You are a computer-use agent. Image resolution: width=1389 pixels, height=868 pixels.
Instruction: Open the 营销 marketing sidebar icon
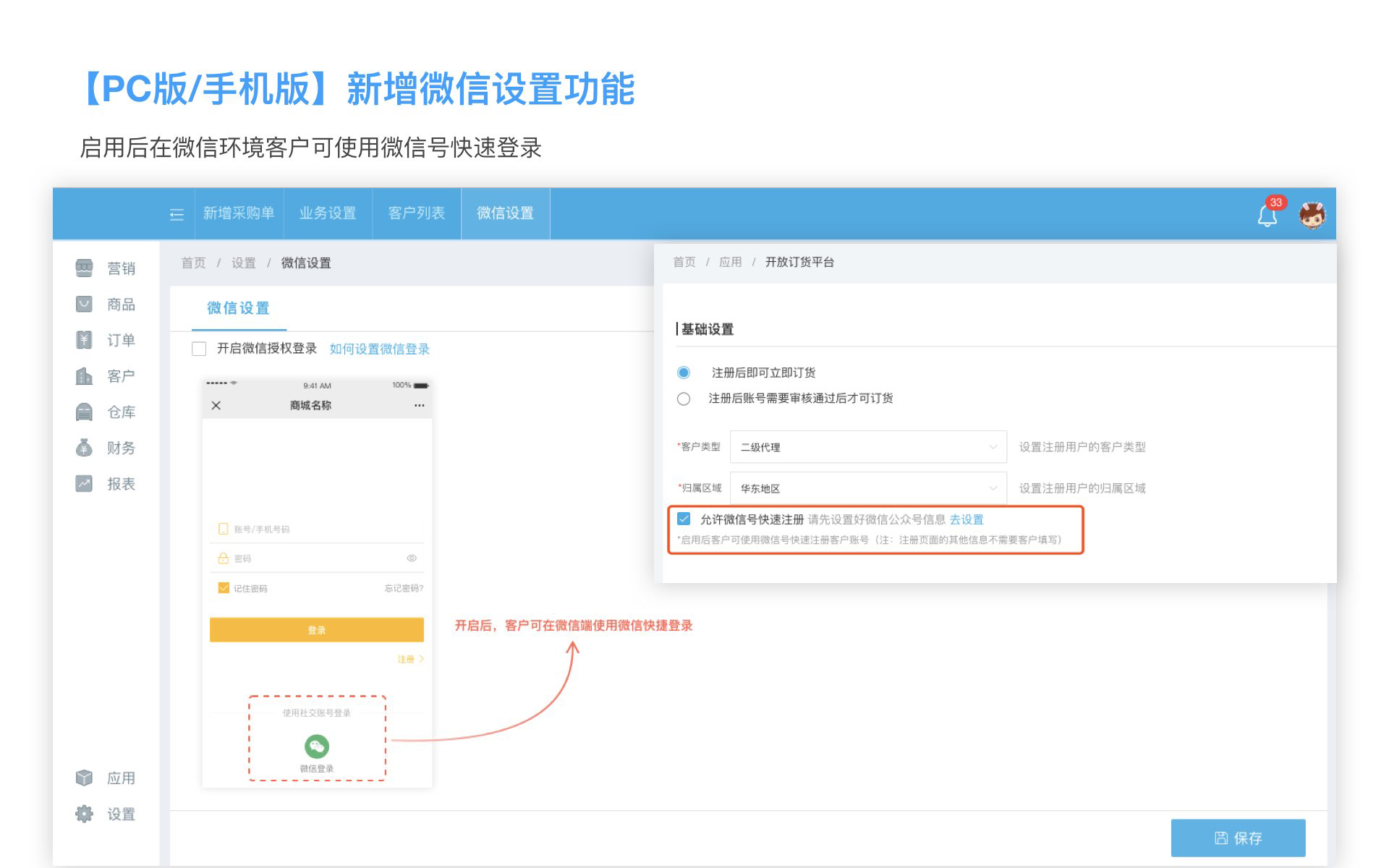coord(85,268)
